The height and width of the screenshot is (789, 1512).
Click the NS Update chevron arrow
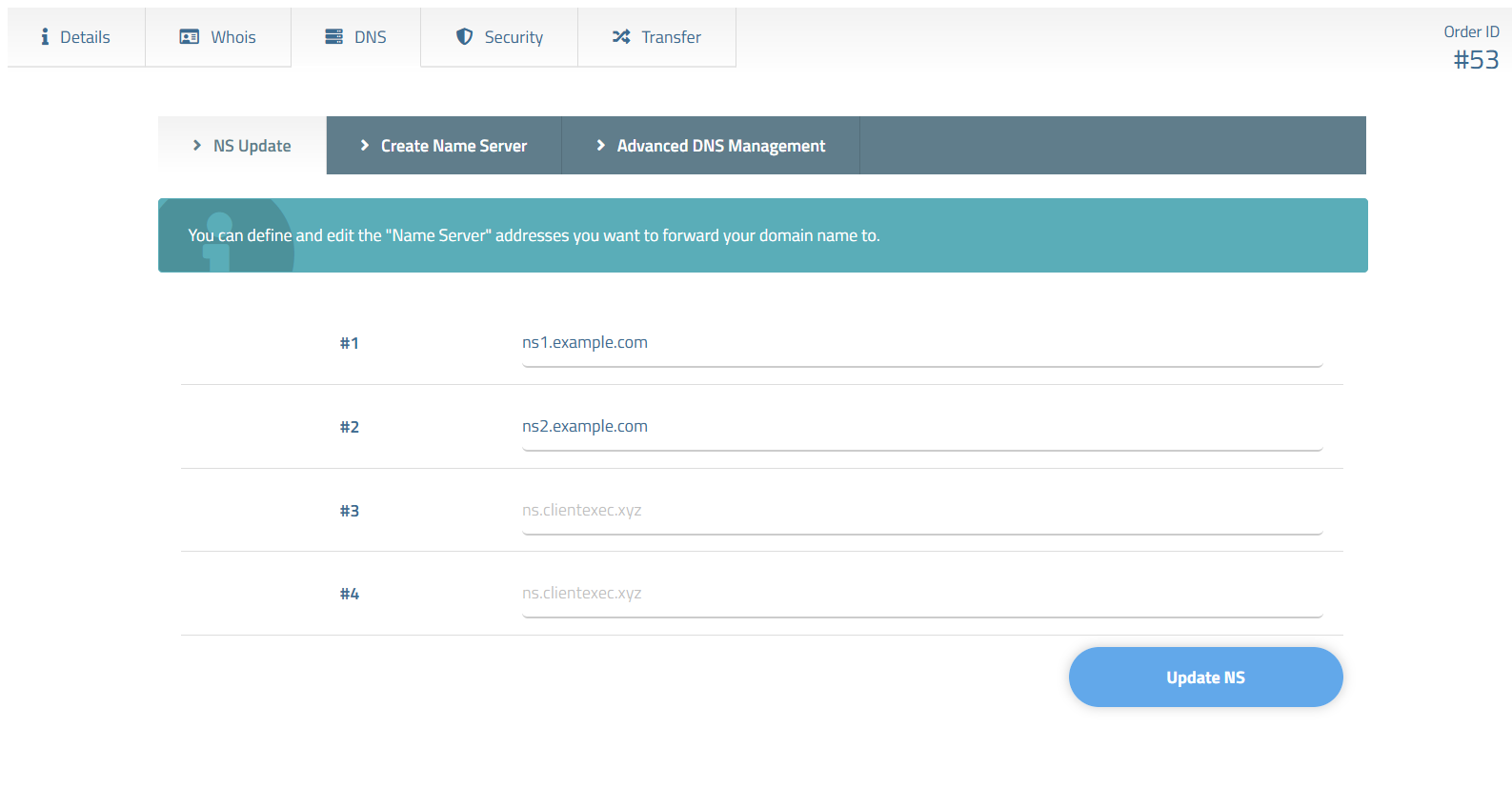pyautogui.click(x=197, y=146)
